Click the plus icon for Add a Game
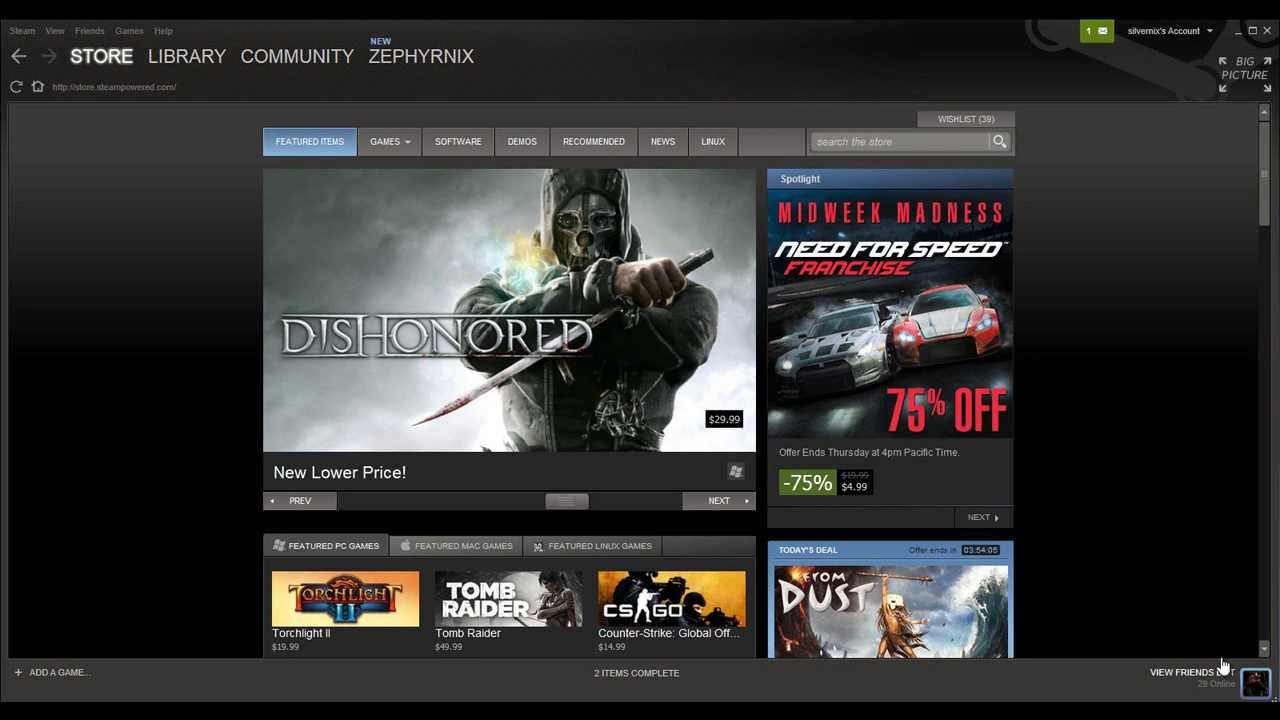Viewport: 1280px width, 720px height. [x=18, y=672]
